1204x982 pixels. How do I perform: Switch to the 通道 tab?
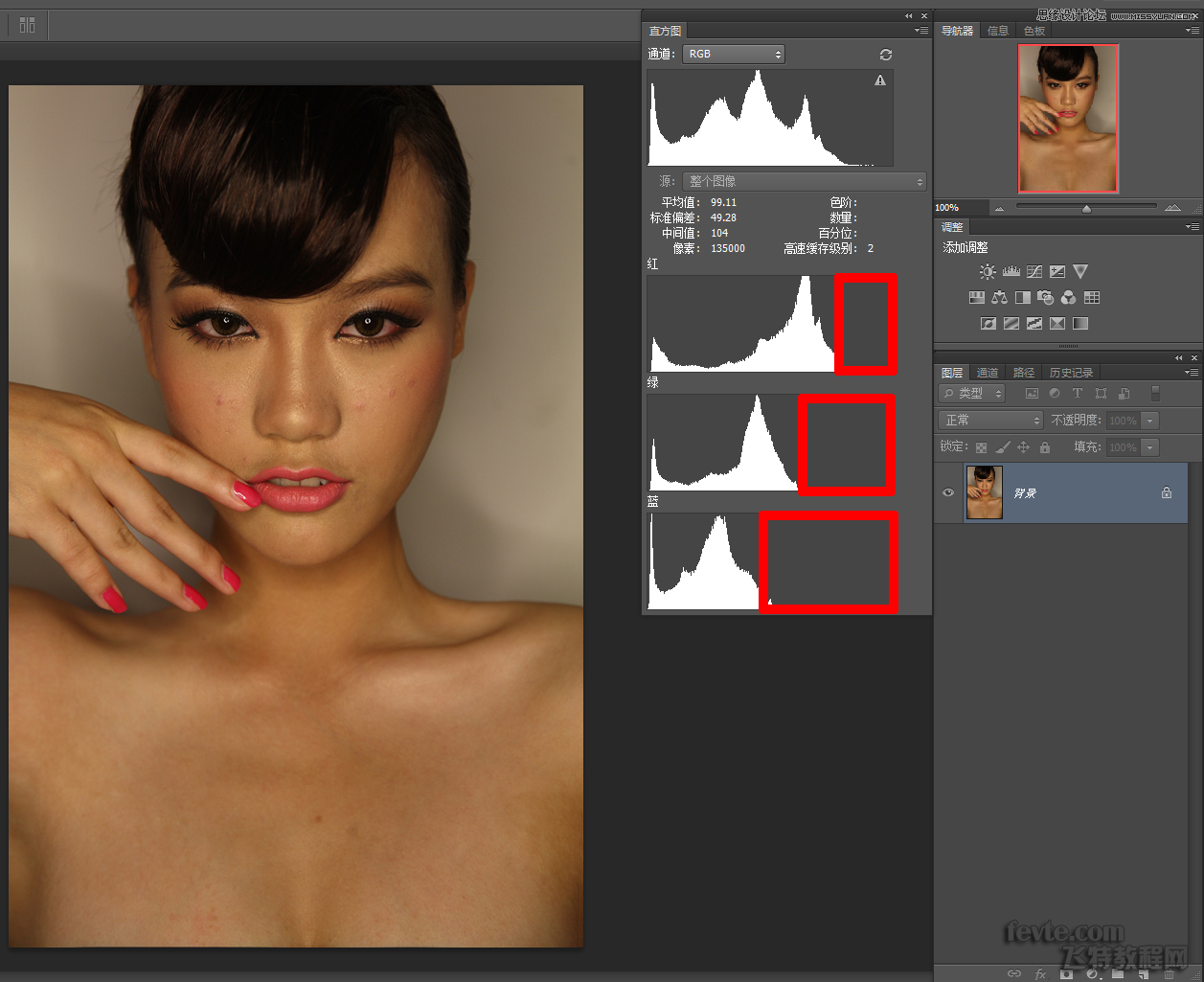point(988,372)
